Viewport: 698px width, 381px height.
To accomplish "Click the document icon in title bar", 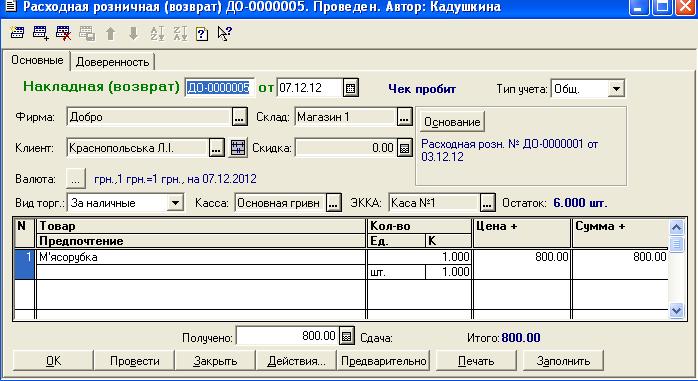I will click(10, 7).
